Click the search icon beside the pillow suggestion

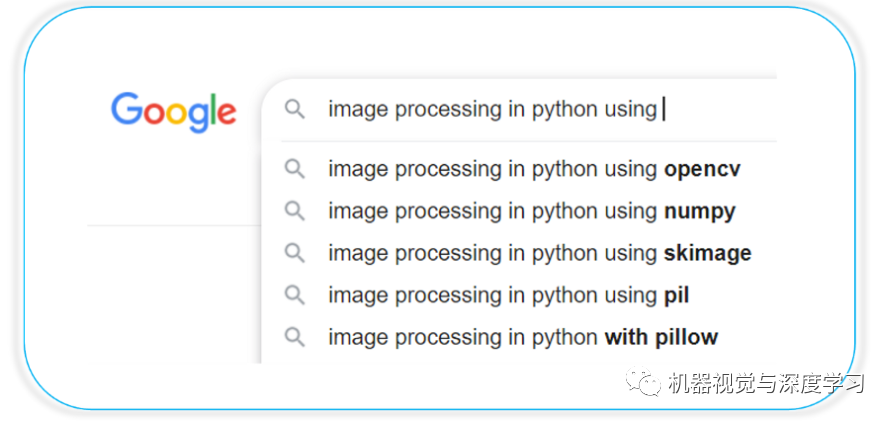pos(295,337)
